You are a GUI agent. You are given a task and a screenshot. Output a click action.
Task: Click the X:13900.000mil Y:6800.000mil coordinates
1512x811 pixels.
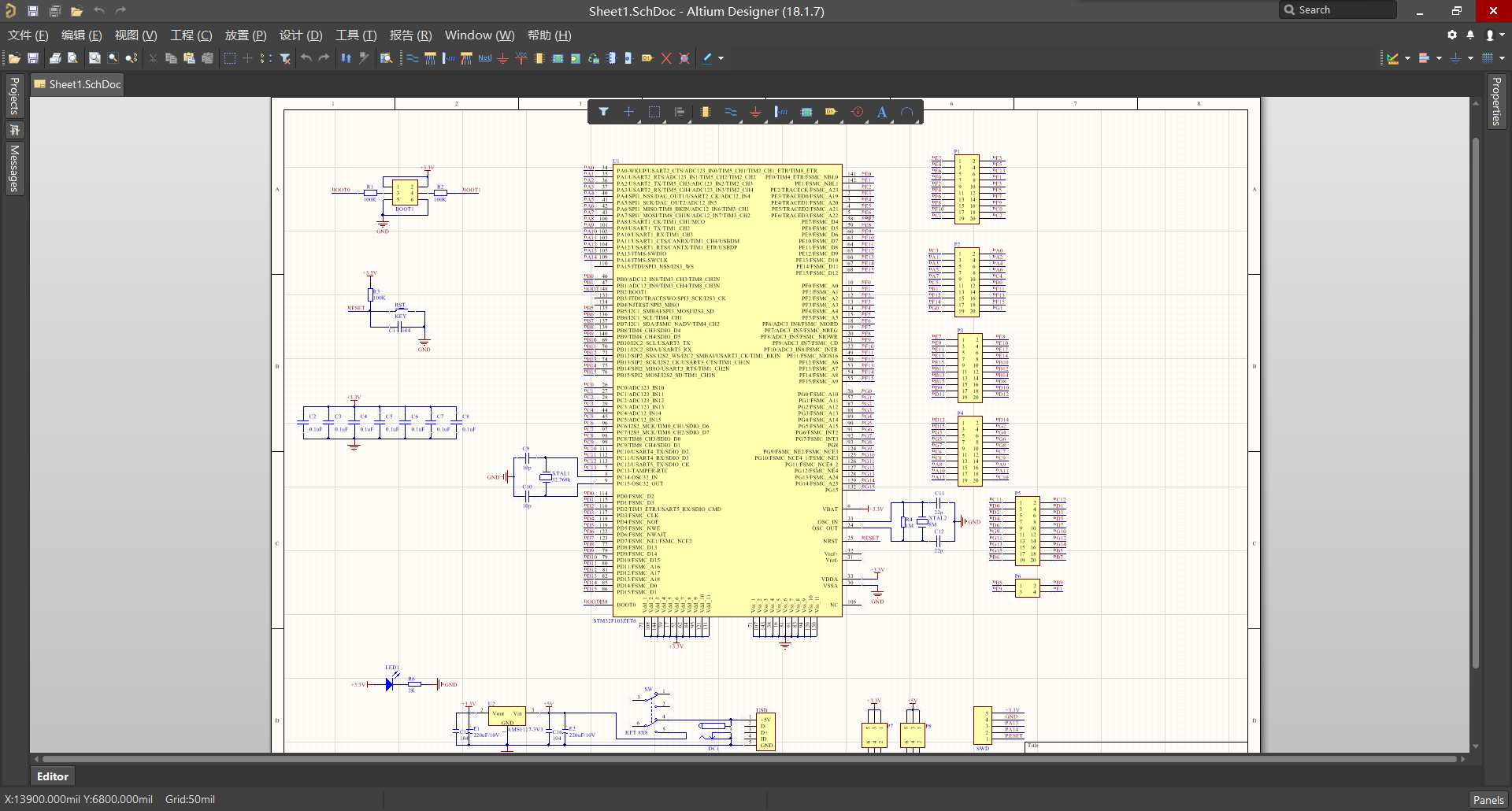(x=79, y=799)
